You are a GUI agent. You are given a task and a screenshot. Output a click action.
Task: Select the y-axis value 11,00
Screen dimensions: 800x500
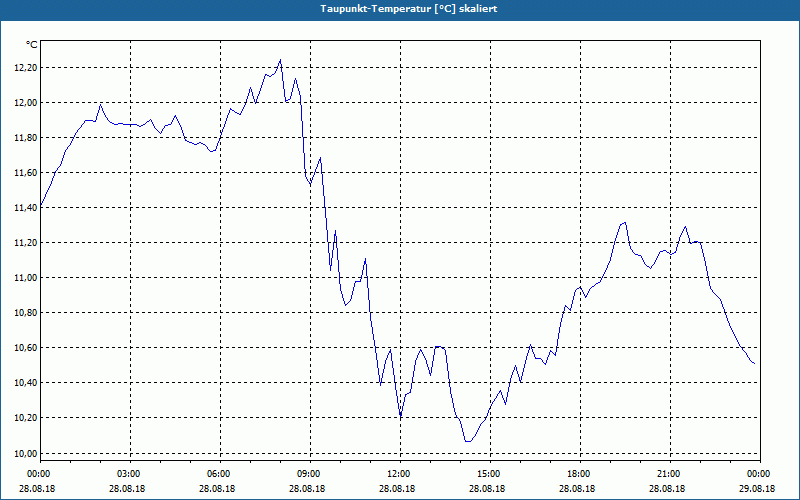[24, 278]
